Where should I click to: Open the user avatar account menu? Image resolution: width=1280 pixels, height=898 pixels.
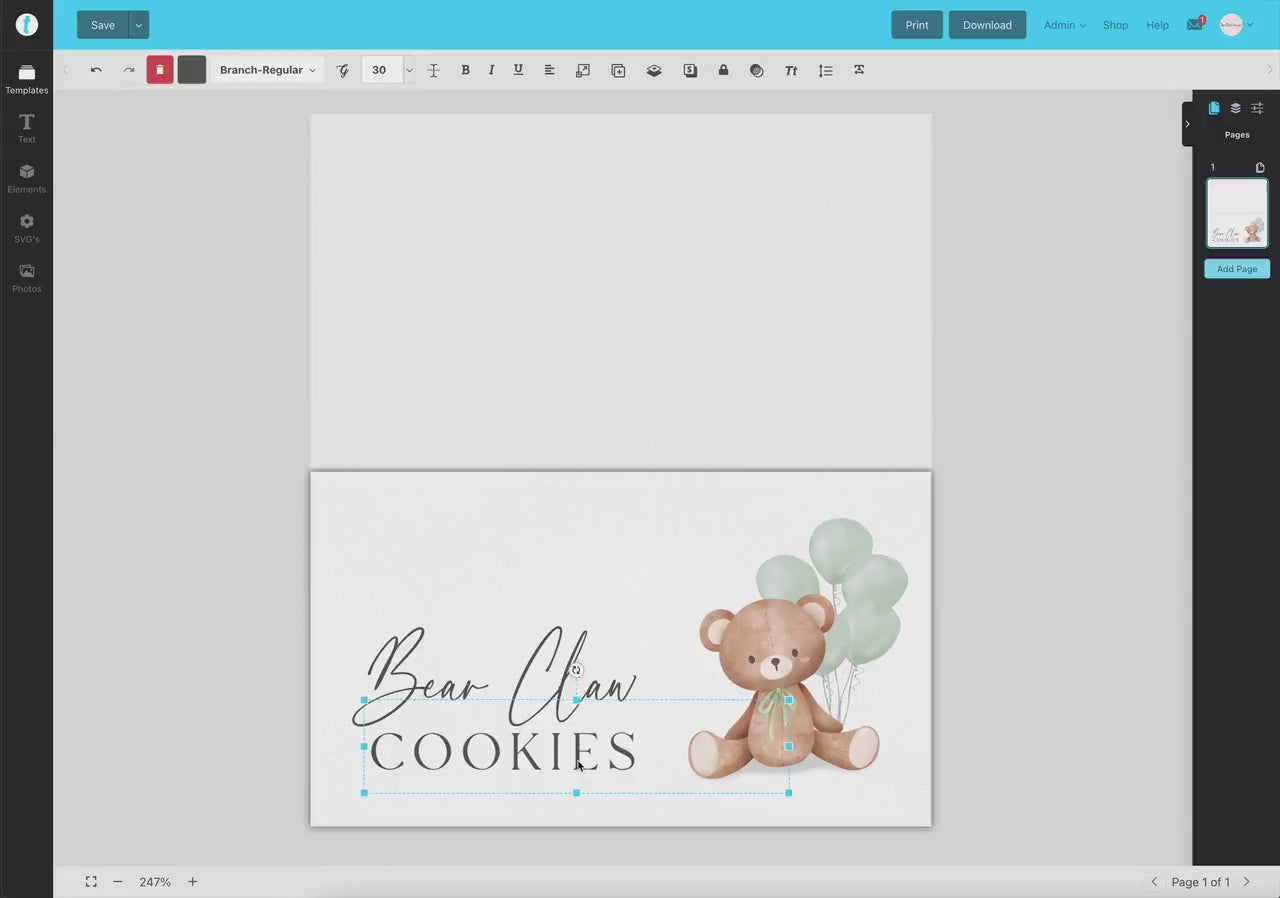point(1236,25)
